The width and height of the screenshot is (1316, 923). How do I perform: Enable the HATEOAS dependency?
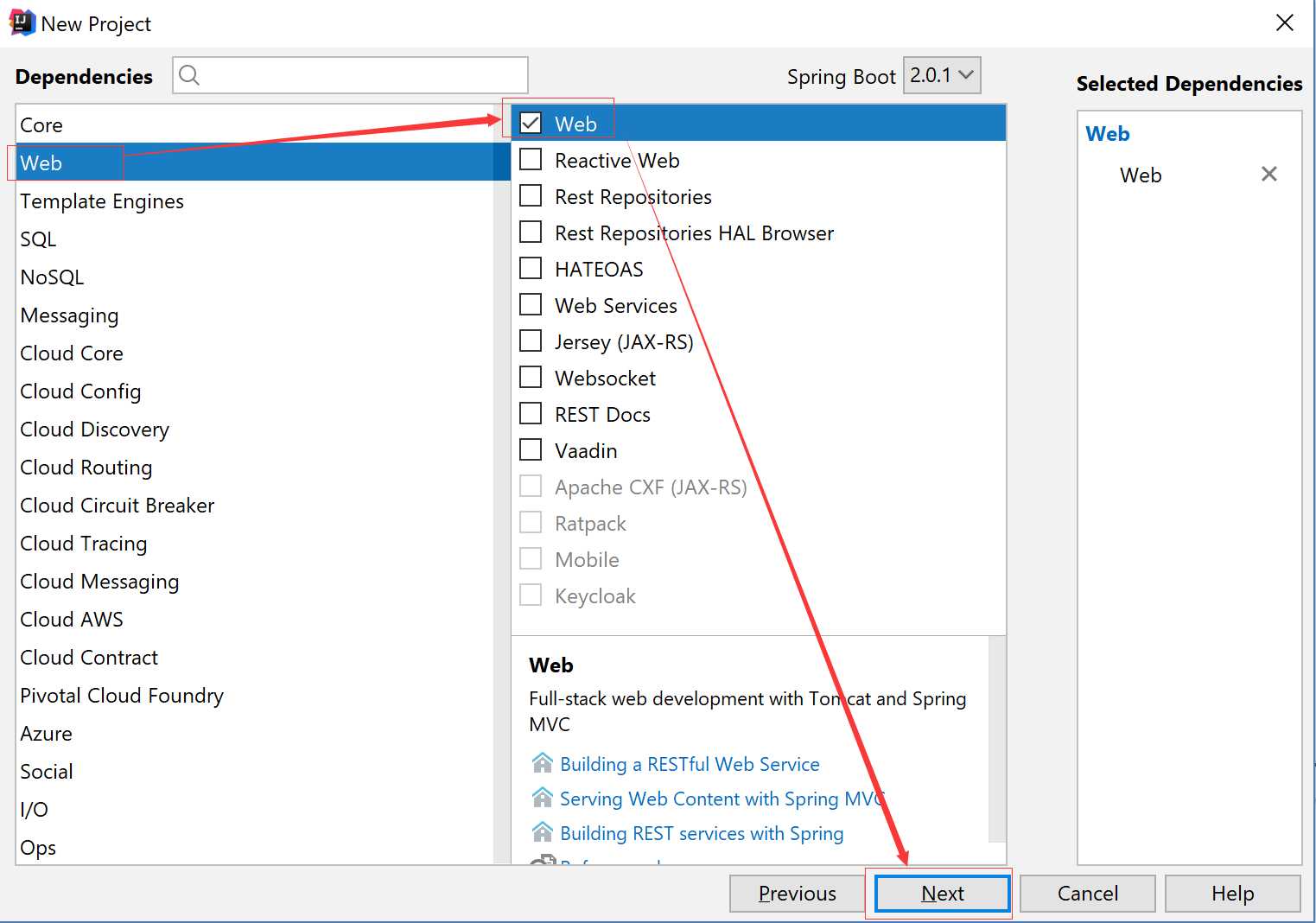[531, 269]
